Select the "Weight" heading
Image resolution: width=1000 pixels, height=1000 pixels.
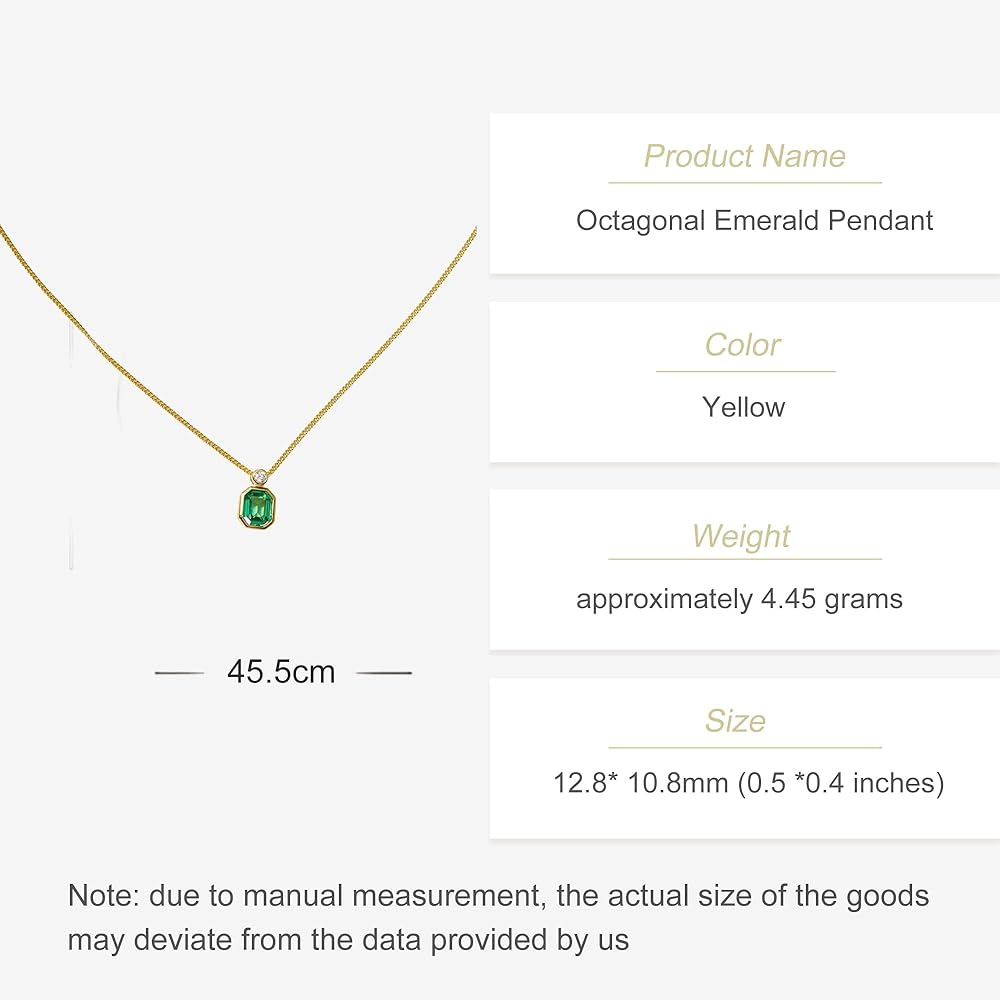coord(741,536)
